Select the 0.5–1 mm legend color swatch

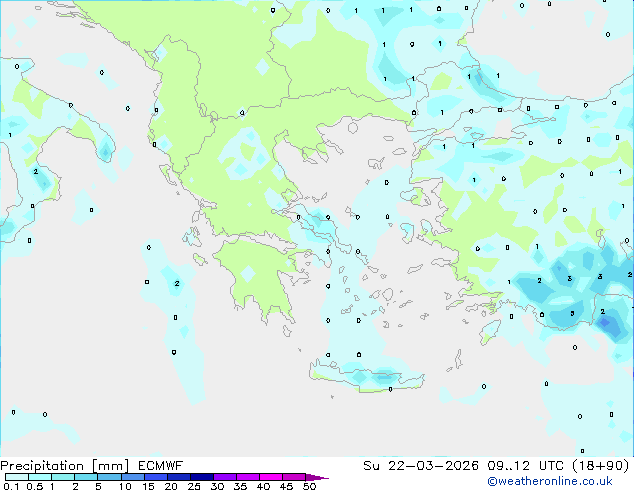pyautogui.click(x=40, y=477)
